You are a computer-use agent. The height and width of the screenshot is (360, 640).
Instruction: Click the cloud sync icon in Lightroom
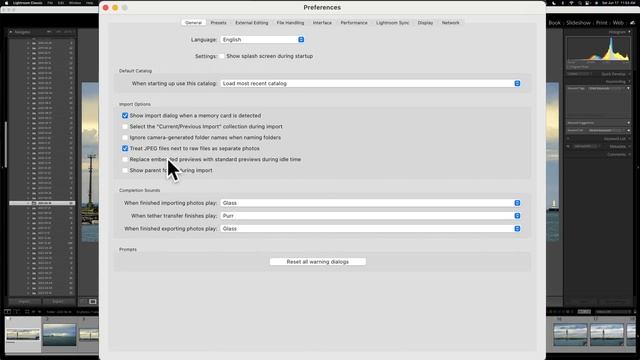point(632,23)
